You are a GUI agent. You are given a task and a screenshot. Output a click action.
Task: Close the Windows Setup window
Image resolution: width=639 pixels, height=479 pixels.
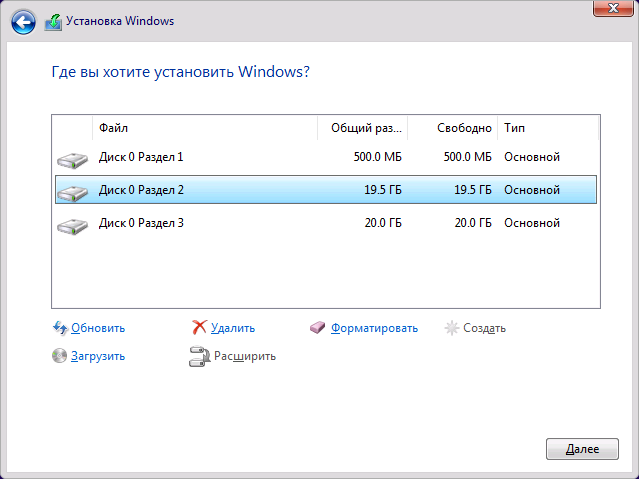[613, 8]
